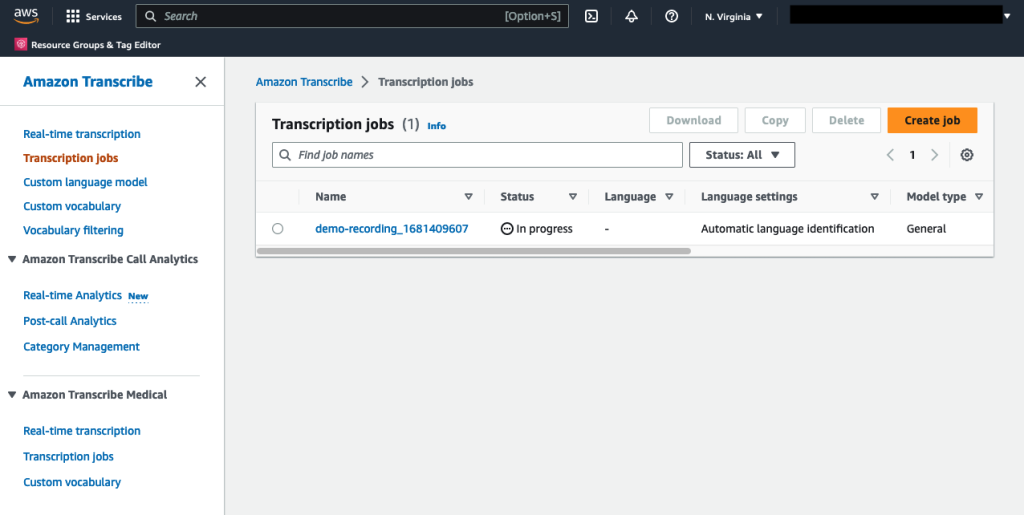Open Real-time Analytics page

click(72, 295)
